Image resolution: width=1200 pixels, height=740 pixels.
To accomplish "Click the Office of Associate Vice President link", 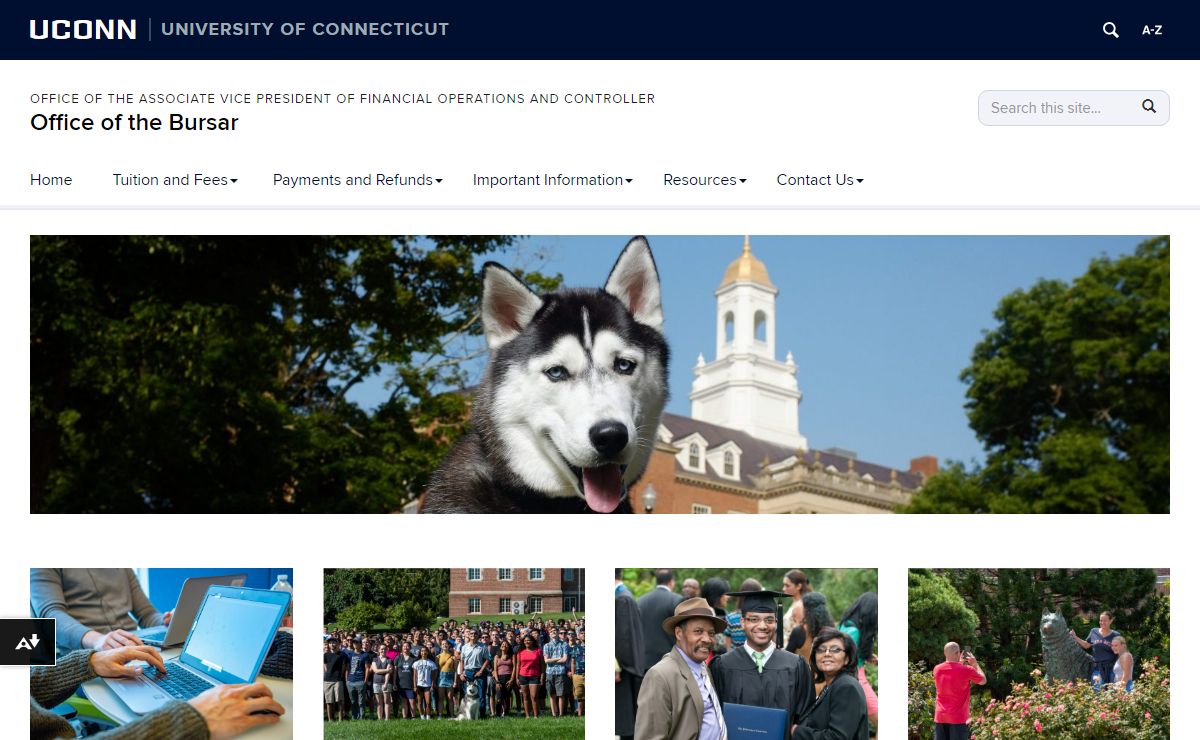I will [342, 99].
